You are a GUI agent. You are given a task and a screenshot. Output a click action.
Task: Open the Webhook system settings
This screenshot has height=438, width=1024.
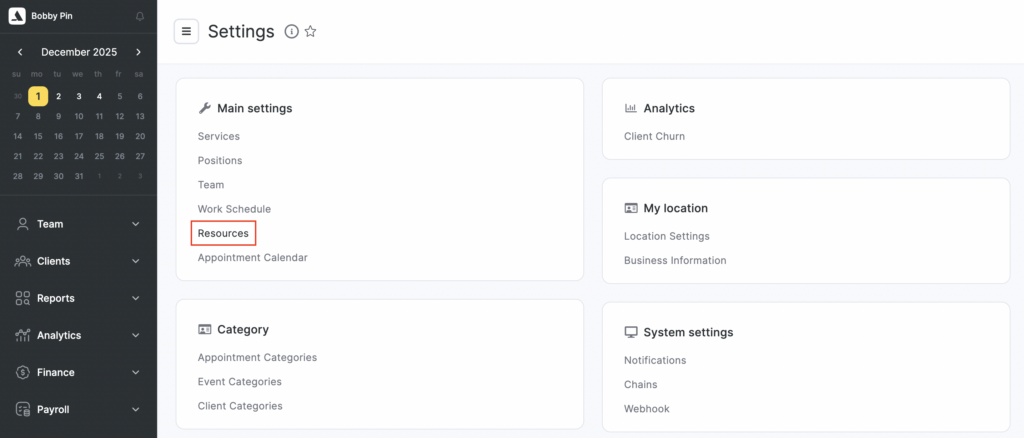(x=646, y=408)
